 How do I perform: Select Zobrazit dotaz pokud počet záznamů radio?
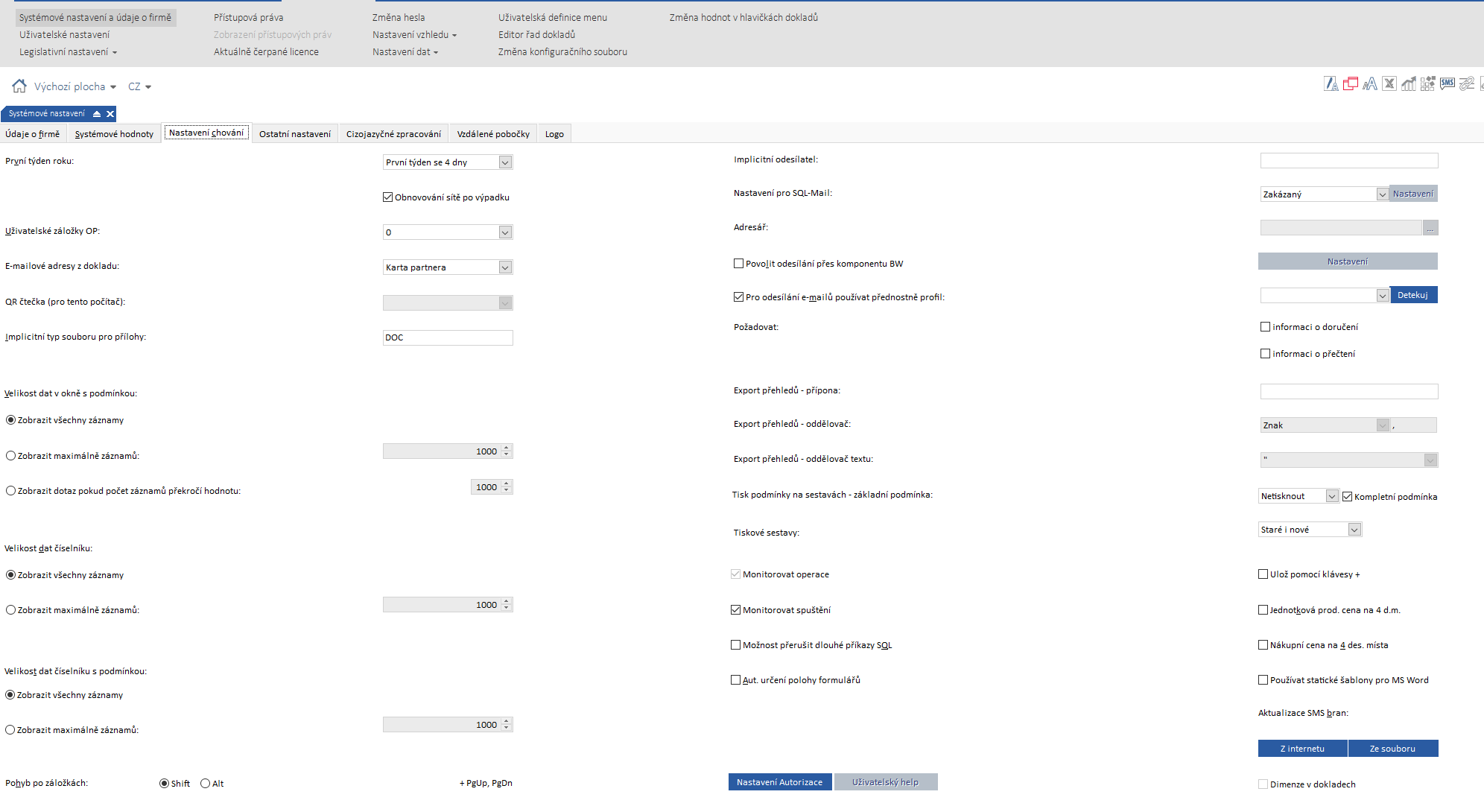[10, 491]
